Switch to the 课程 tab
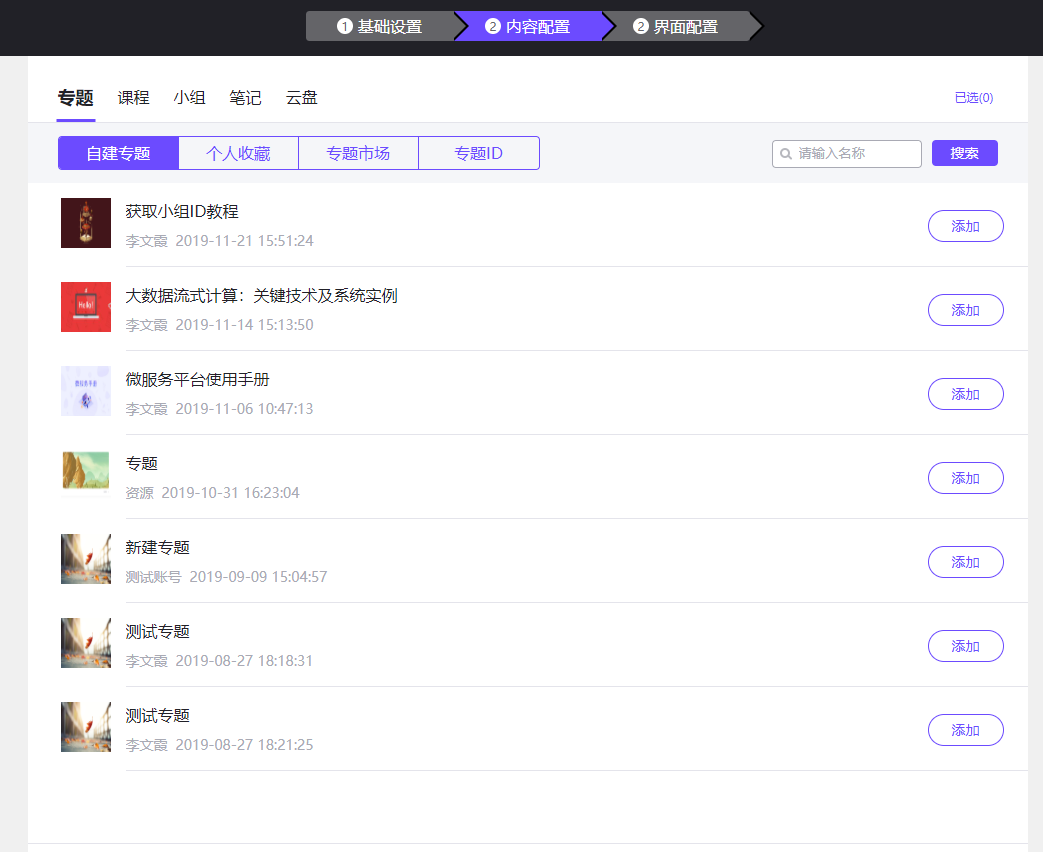The height and width of the screenshot is (852, 1043). [133, 98]
